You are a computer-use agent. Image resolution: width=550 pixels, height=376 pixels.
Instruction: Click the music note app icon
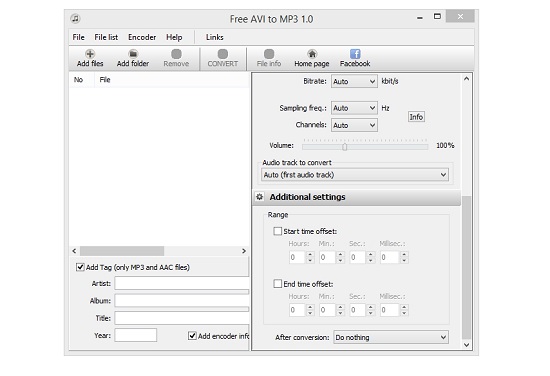75,19
